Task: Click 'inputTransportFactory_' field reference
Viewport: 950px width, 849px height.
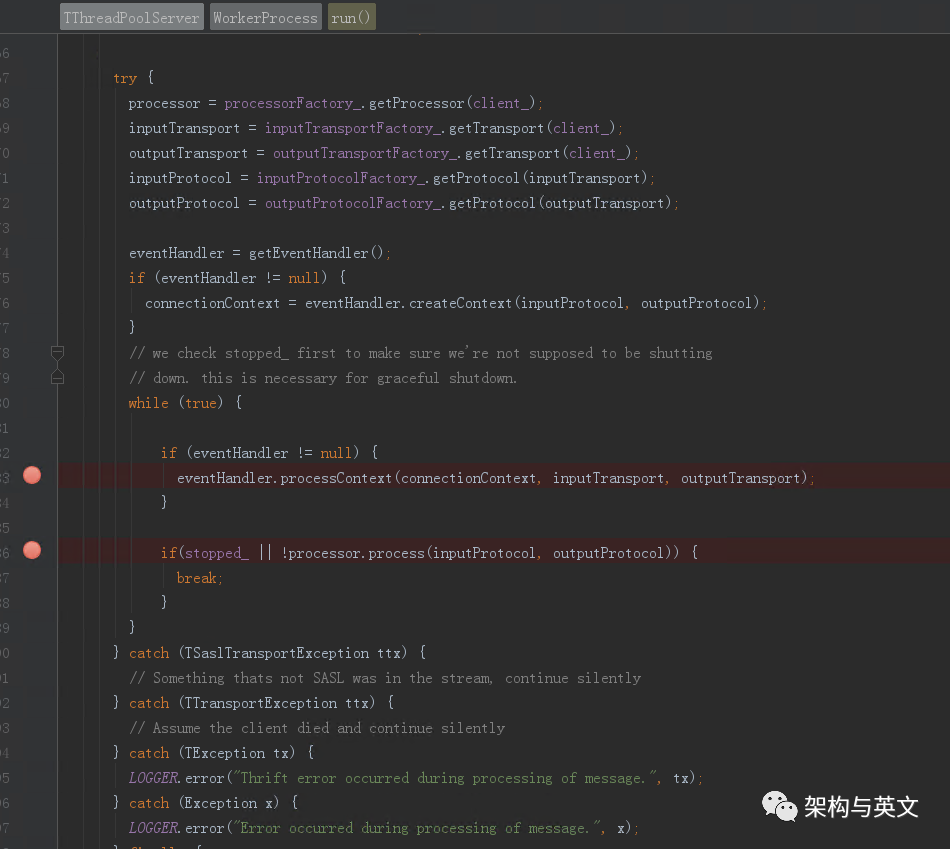Action: [353, 128]
